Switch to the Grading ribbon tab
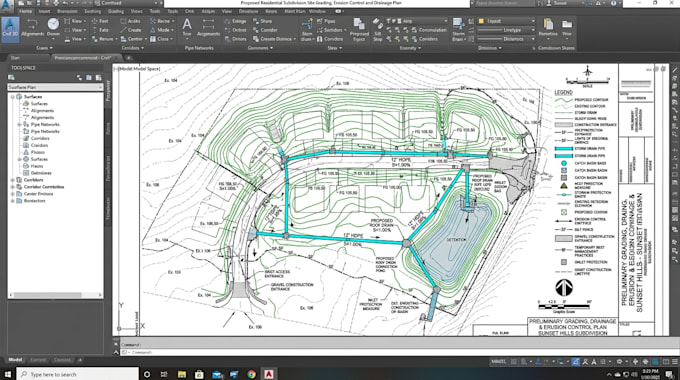 point(116,11)
